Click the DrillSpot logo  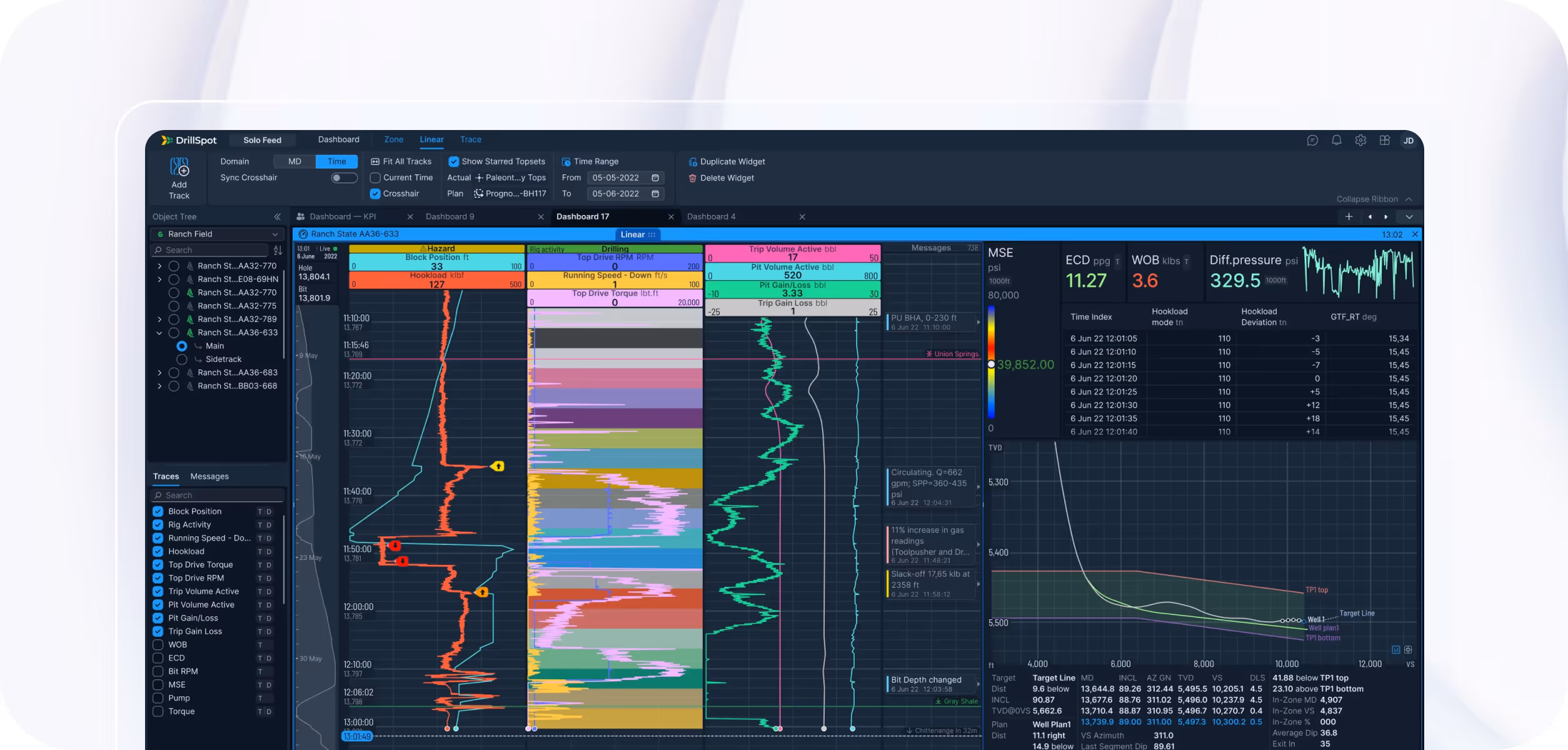point(189,141)
